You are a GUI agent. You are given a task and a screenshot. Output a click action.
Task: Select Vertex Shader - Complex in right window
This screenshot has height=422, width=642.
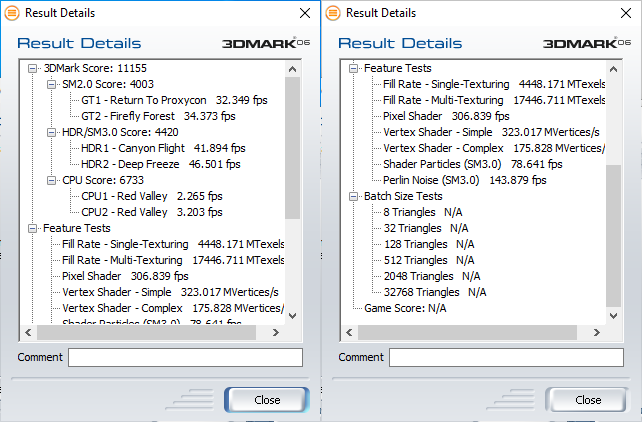point(494,148)
